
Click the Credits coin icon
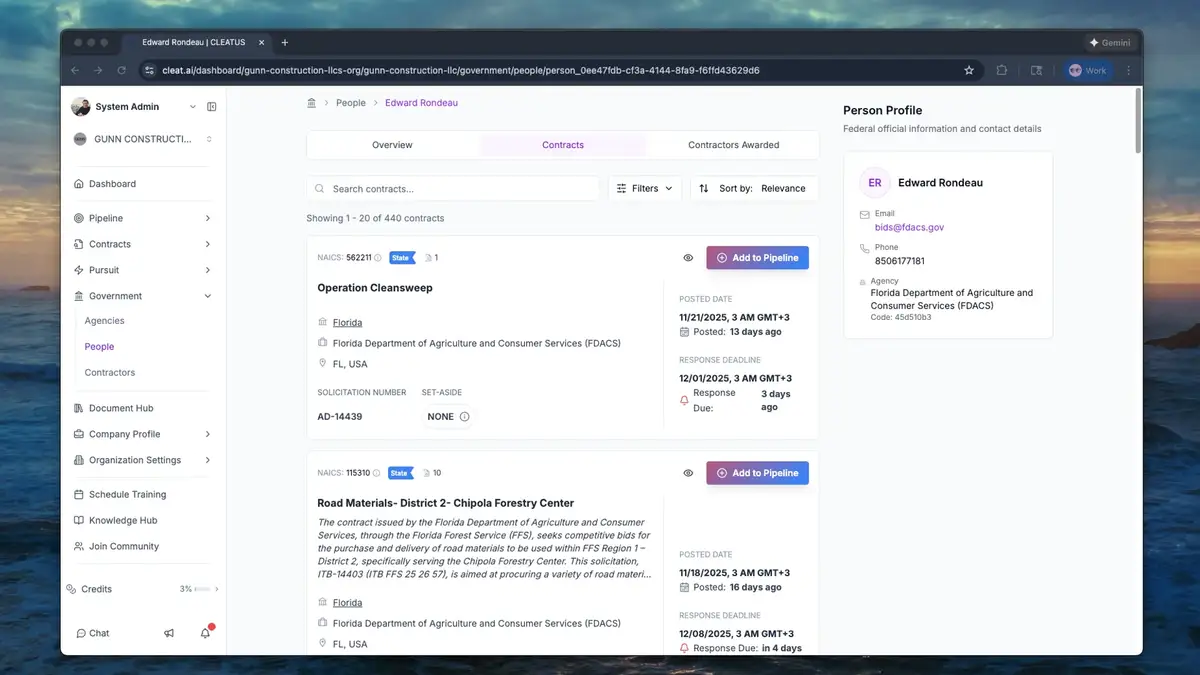tap(71, 589)
